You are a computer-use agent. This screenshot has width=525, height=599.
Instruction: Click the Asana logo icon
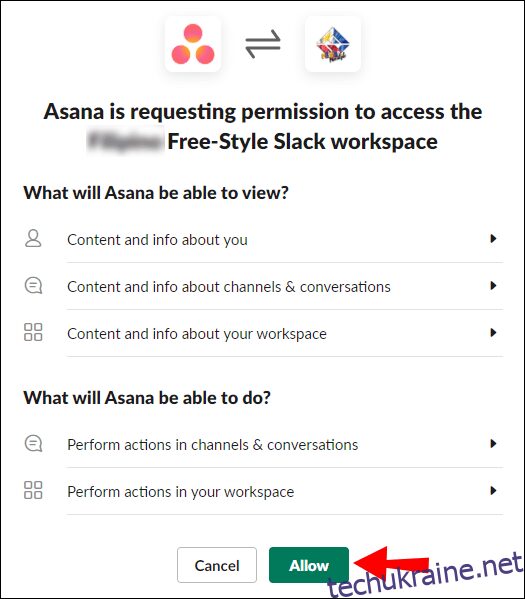coord(193,44)
